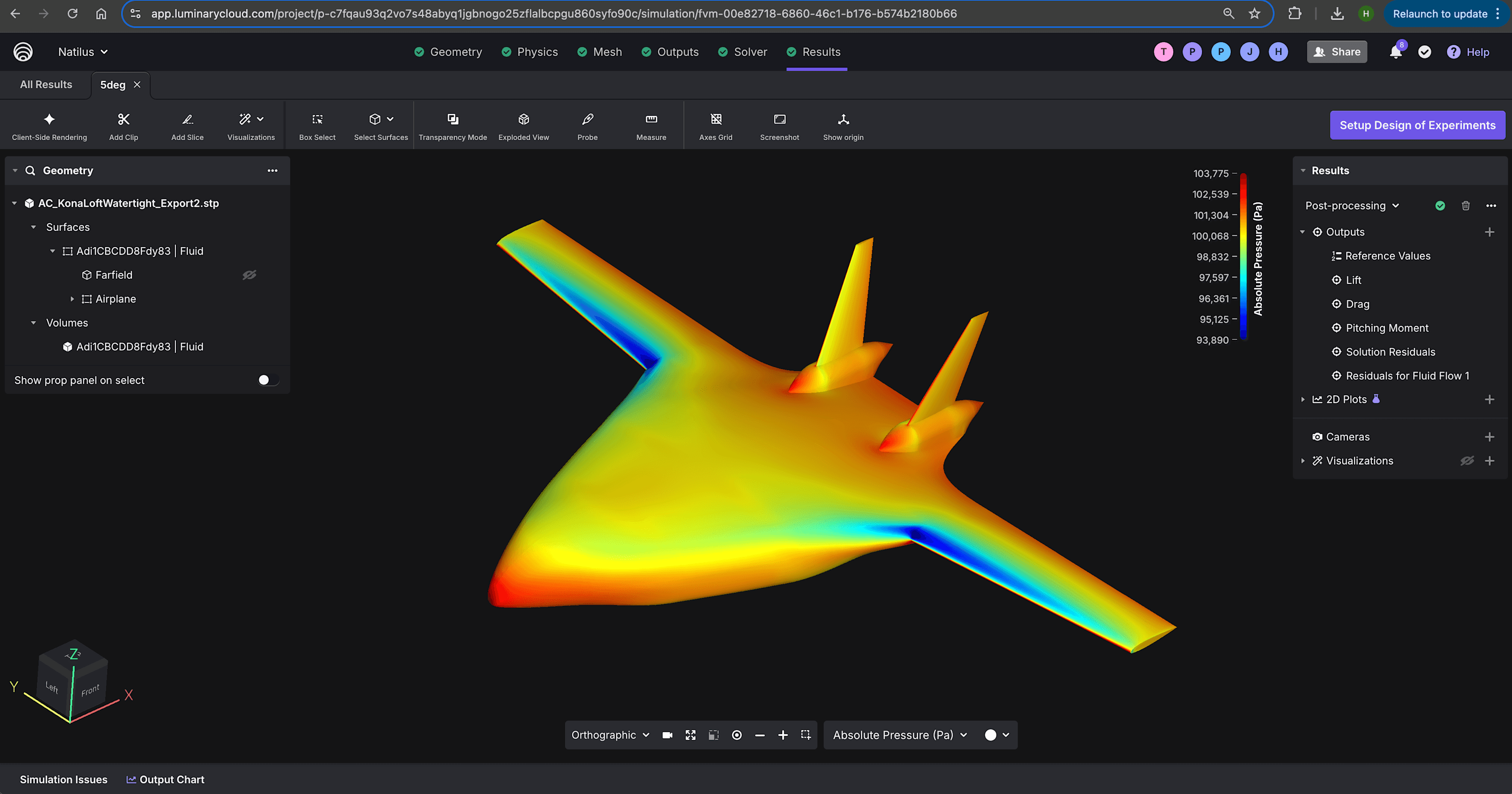Click Setup Design of Experiments button

click(1417, 125)
